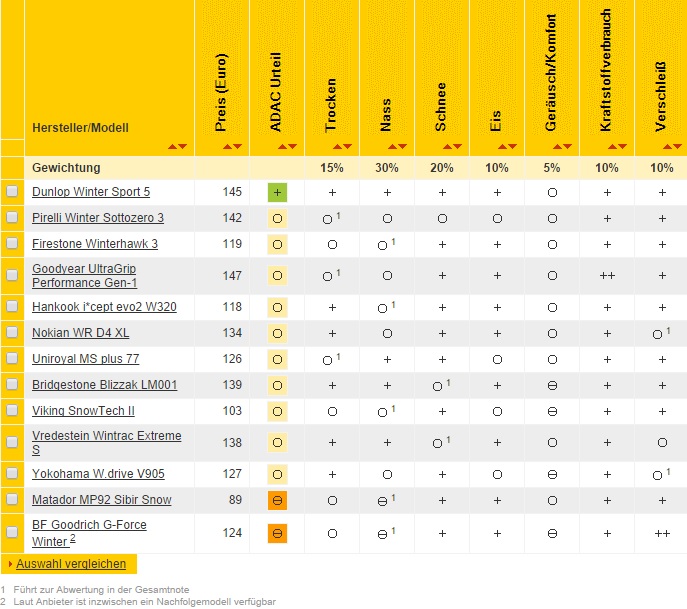The width and height of the screenshot is (687, 609).
Task: Sort Schnee column with the down arrow
Action: tap(457, 146)
